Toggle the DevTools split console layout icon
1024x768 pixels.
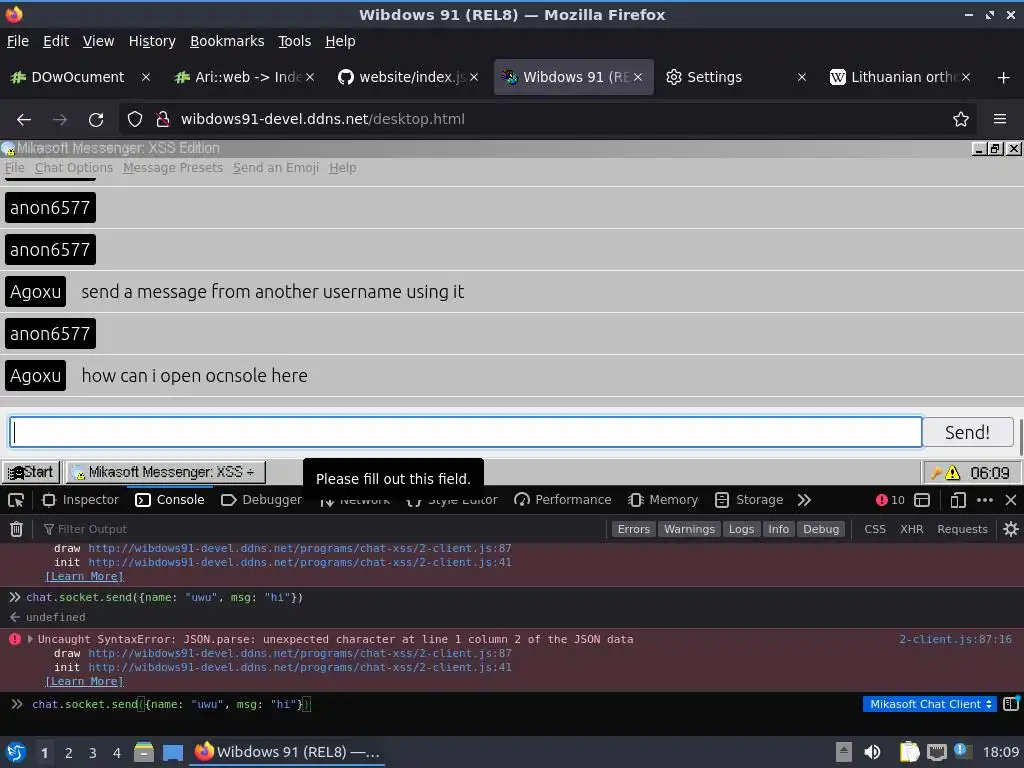tap(921, 500)
